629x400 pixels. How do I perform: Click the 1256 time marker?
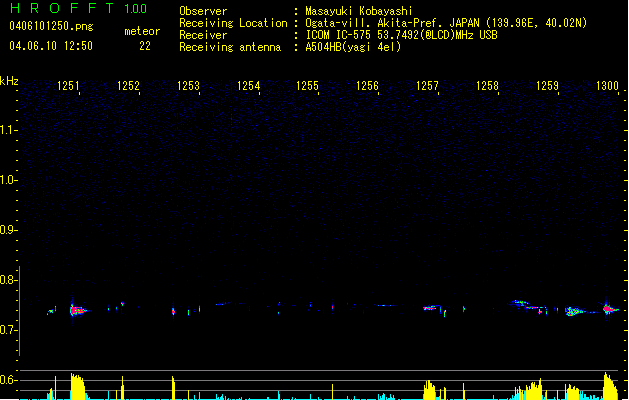point(367,86)
